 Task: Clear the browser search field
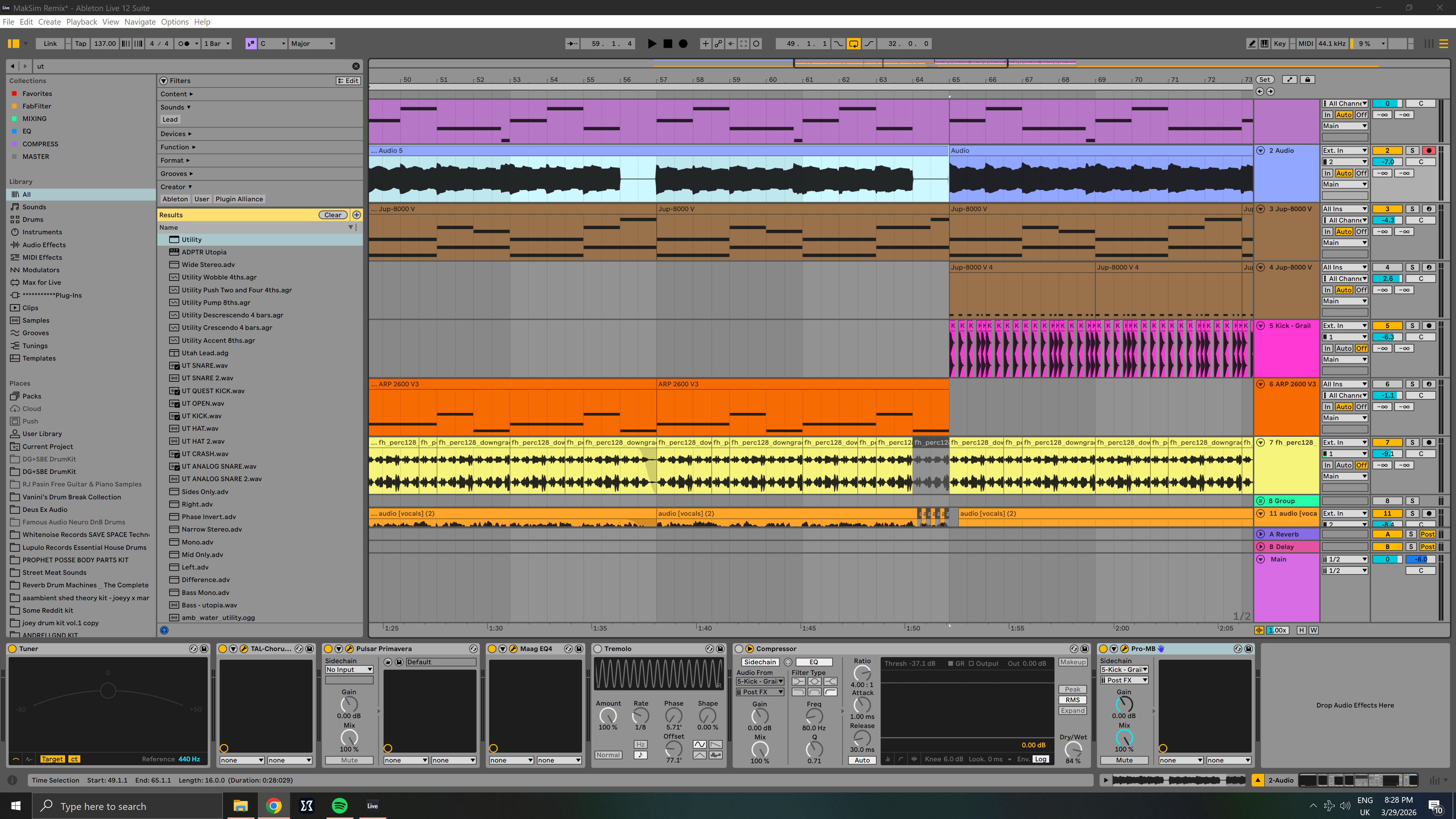356,66
